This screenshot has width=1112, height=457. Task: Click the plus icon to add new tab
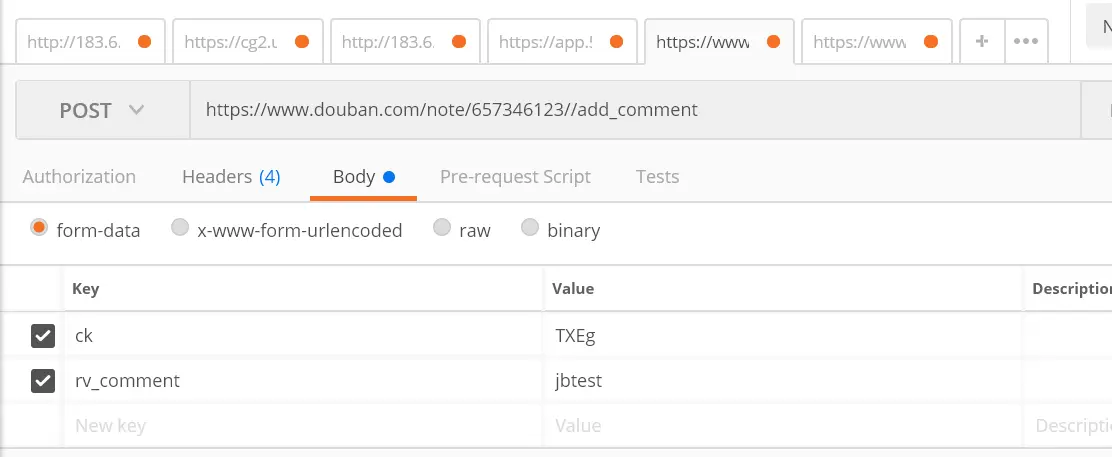point(982,42)
